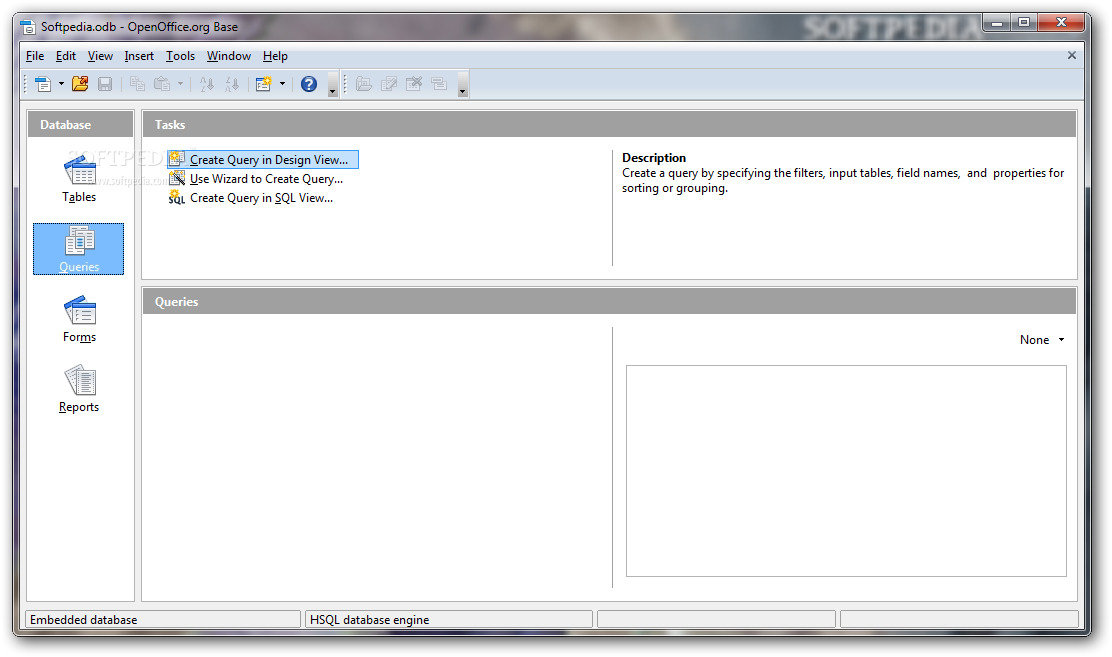Open the None preview mode dropdown
The width and height of the screenshot is (1112, 657).
1042,340
